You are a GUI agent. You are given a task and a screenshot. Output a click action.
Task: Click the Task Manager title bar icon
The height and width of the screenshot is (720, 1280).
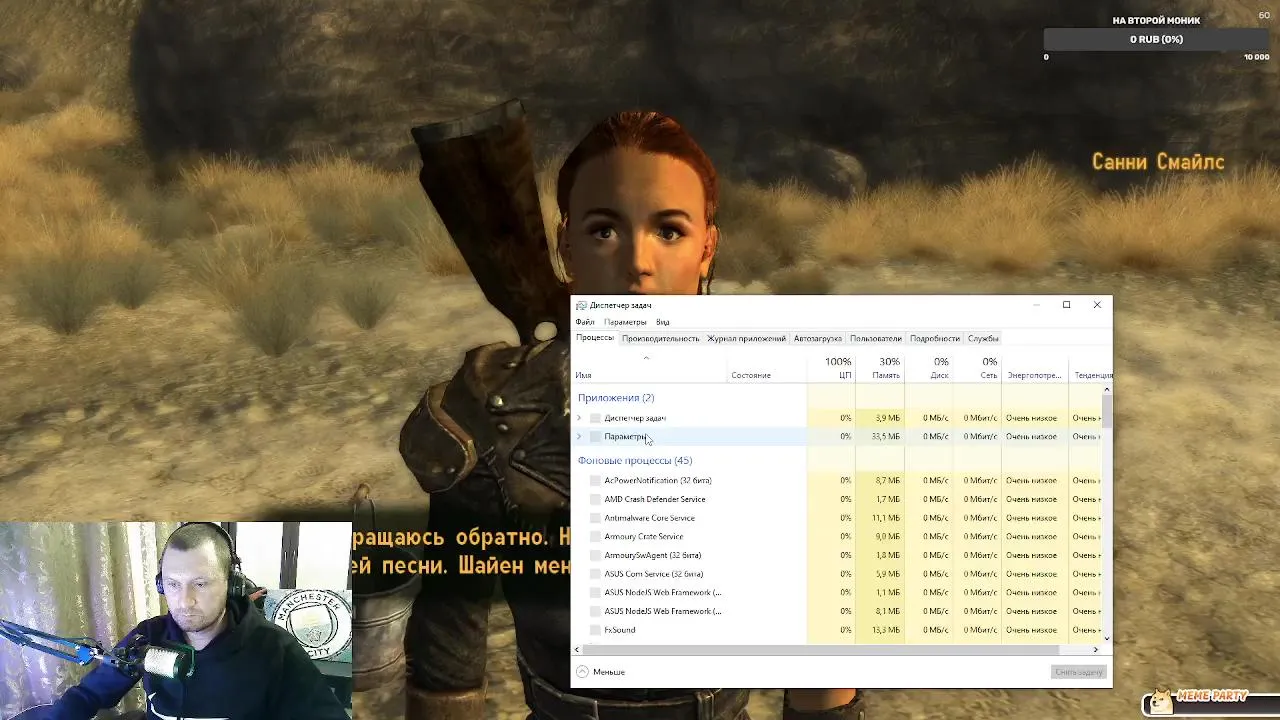pos(581,305)
